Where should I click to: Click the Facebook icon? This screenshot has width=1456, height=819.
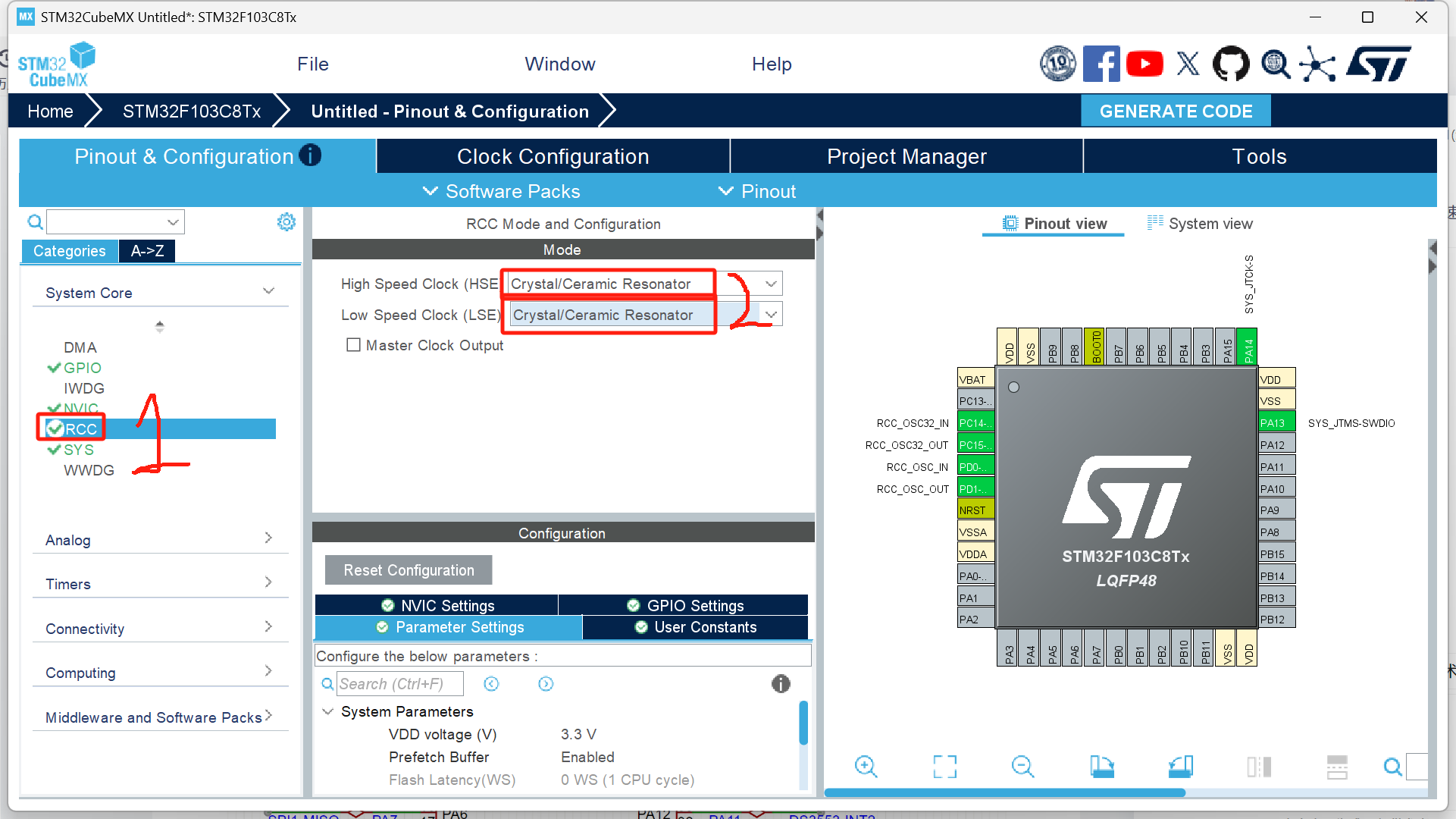coord(1101,64)
